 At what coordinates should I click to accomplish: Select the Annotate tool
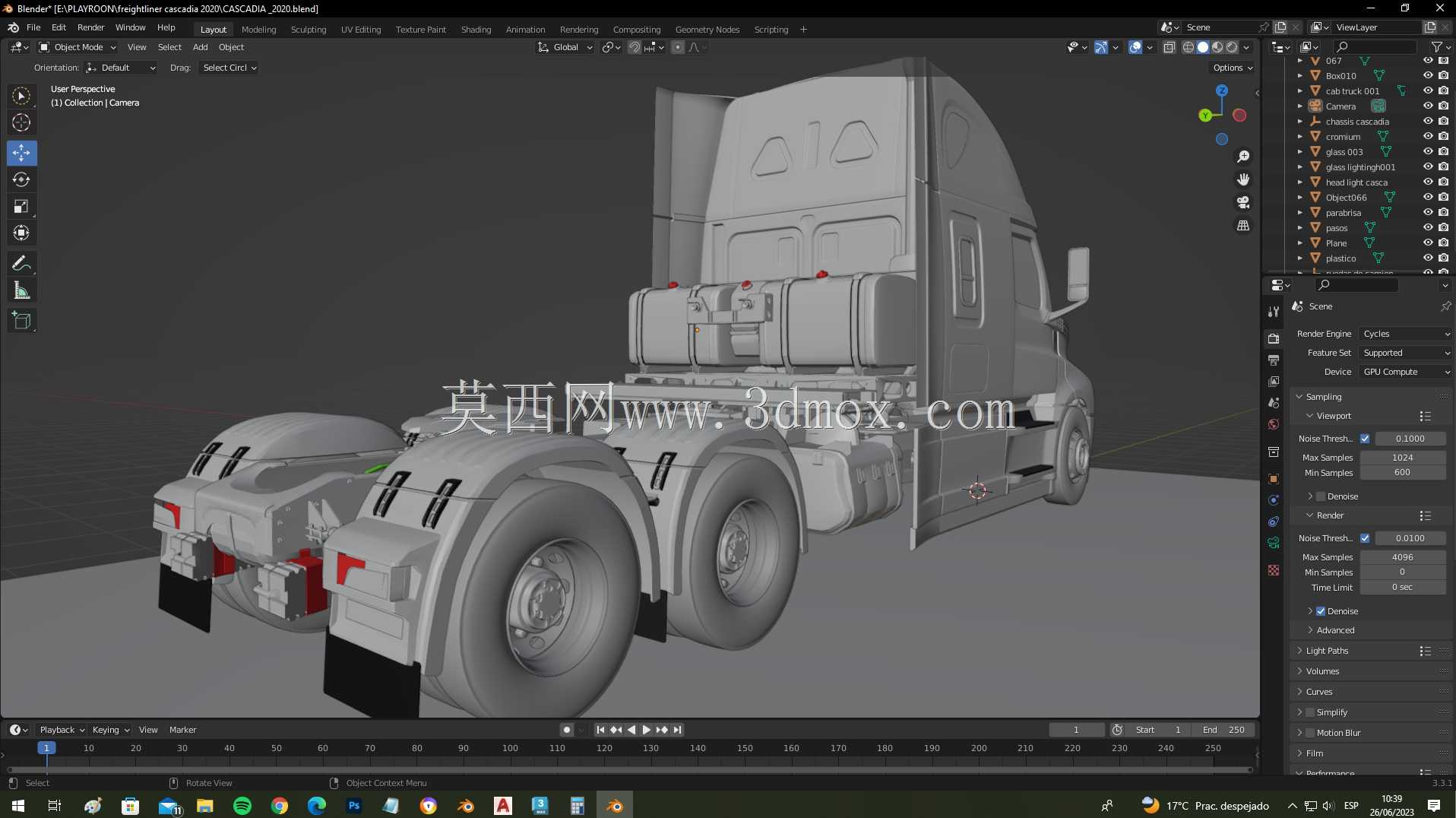coord(21,263)
